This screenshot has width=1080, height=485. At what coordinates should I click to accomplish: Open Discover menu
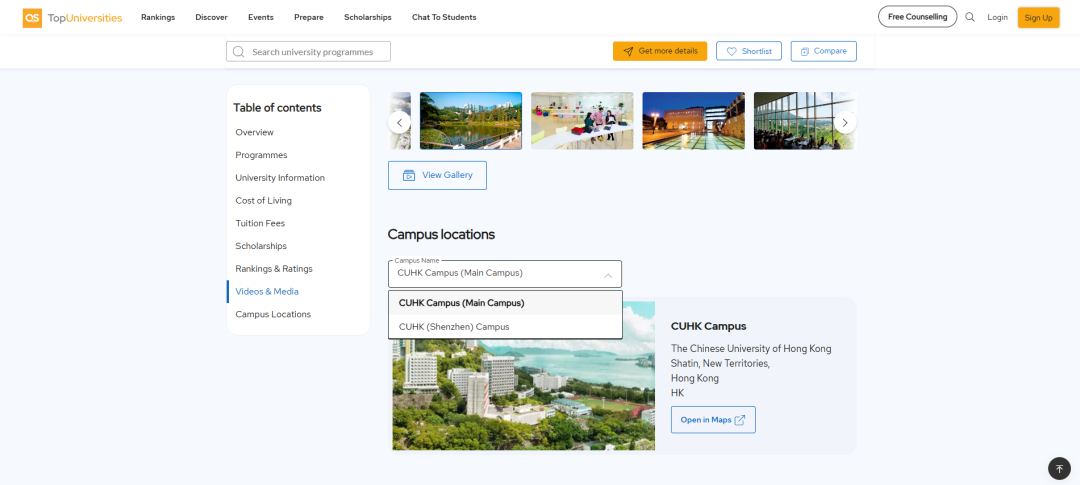click(x=211, y=17)
